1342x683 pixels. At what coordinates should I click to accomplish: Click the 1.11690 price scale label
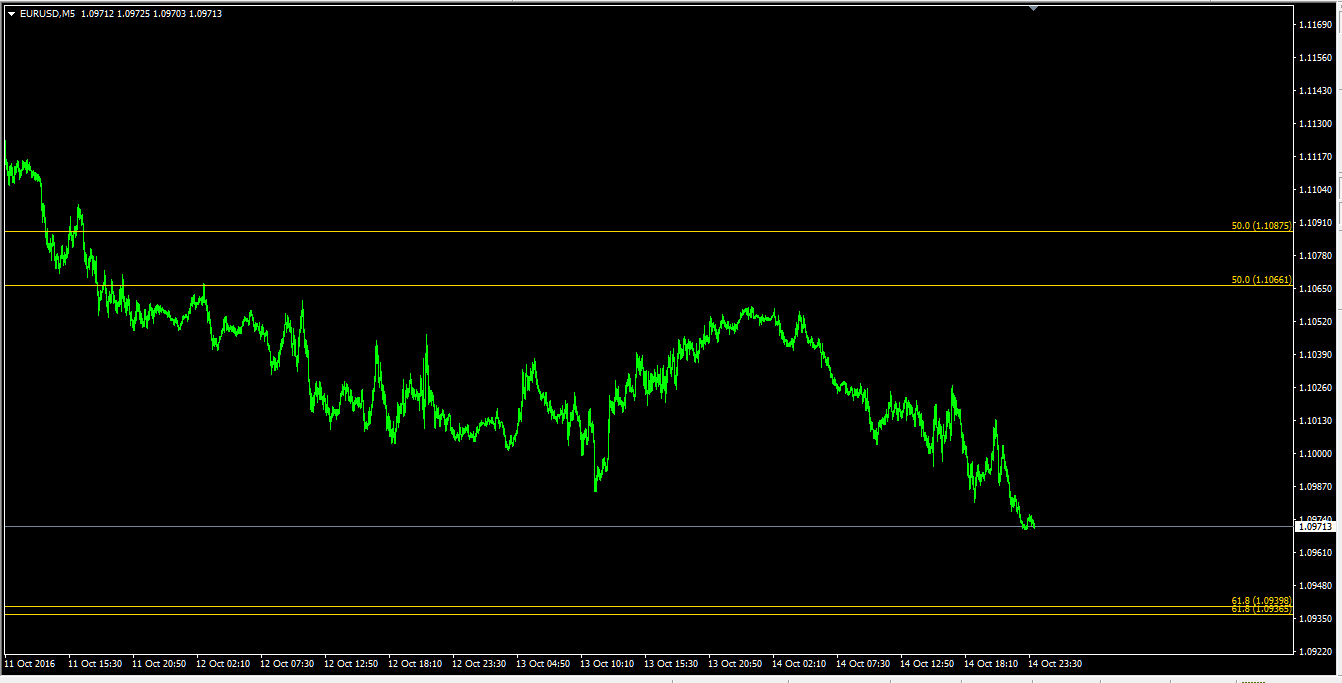point(1314,24)
